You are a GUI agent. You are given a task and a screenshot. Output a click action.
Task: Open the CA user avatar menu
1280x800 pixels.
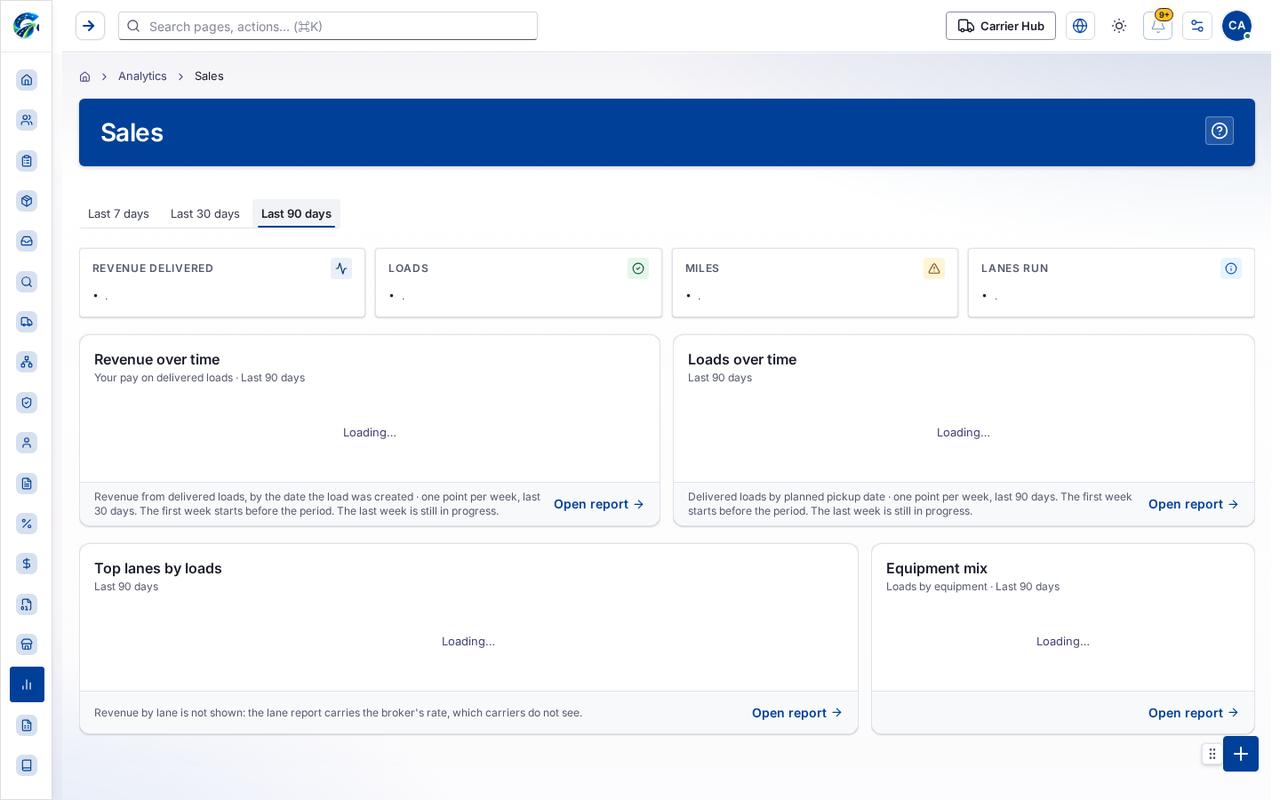[x=1237, y=26]
